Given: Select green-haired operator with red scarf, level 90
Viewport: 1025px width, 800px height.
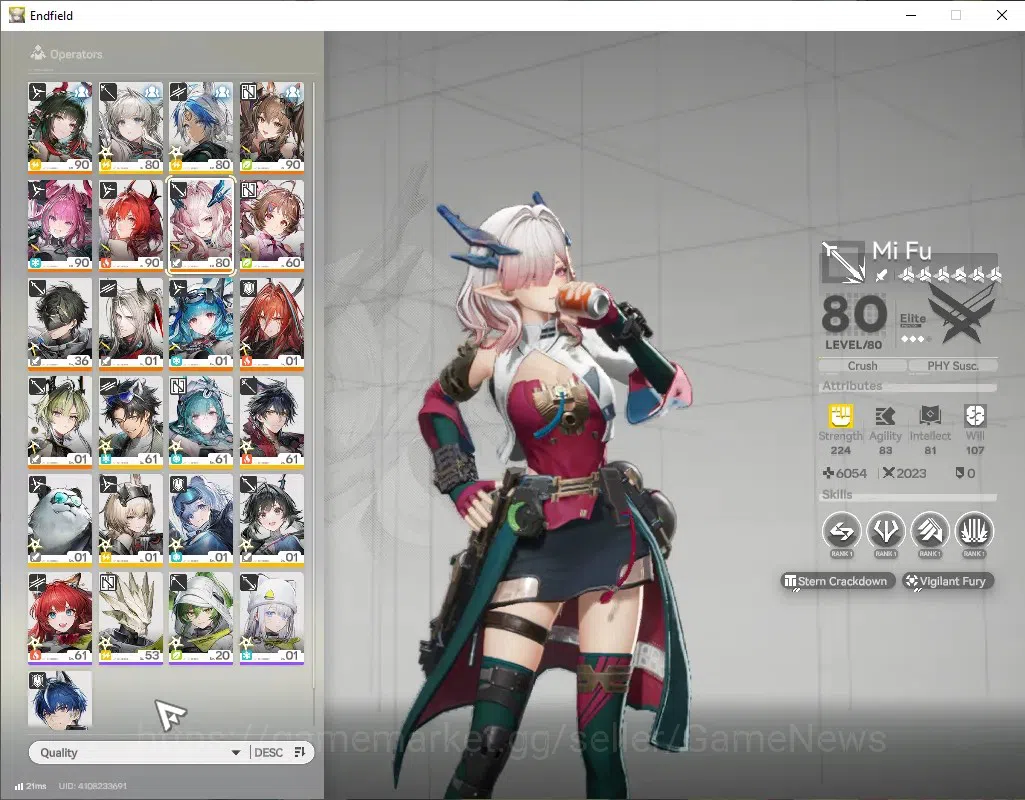Looking at the screenshot, I should [59, 127].
